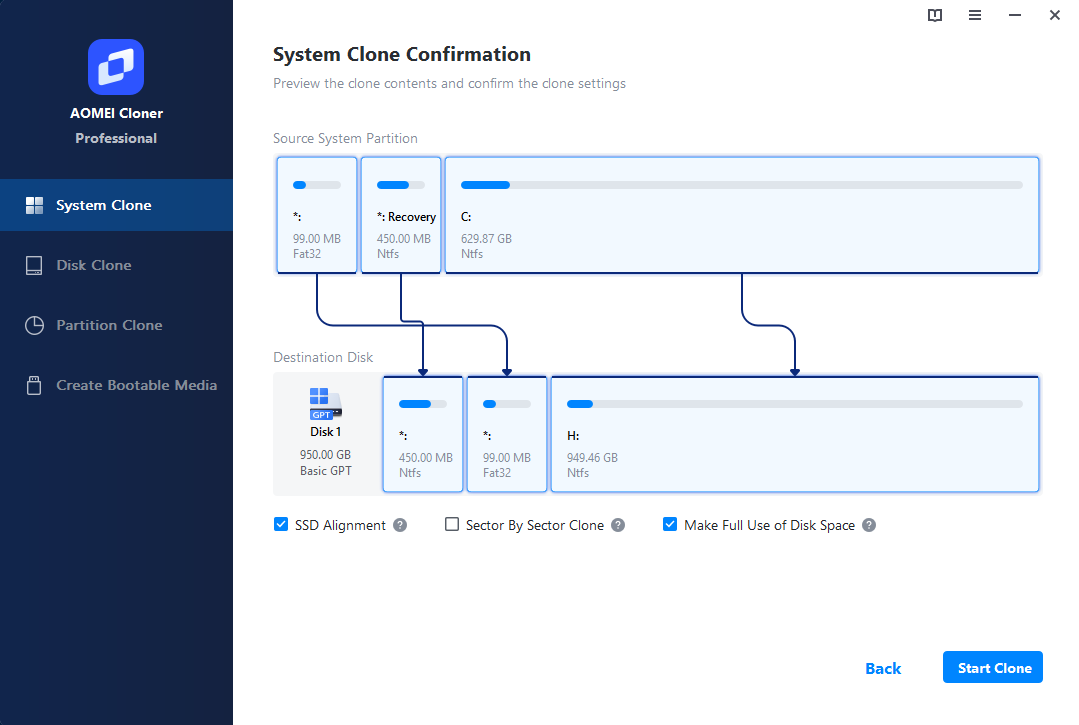Uncheck Make Full Use of Disk Space
Screen dimensions: 1079x725
(x=670, y=524)
